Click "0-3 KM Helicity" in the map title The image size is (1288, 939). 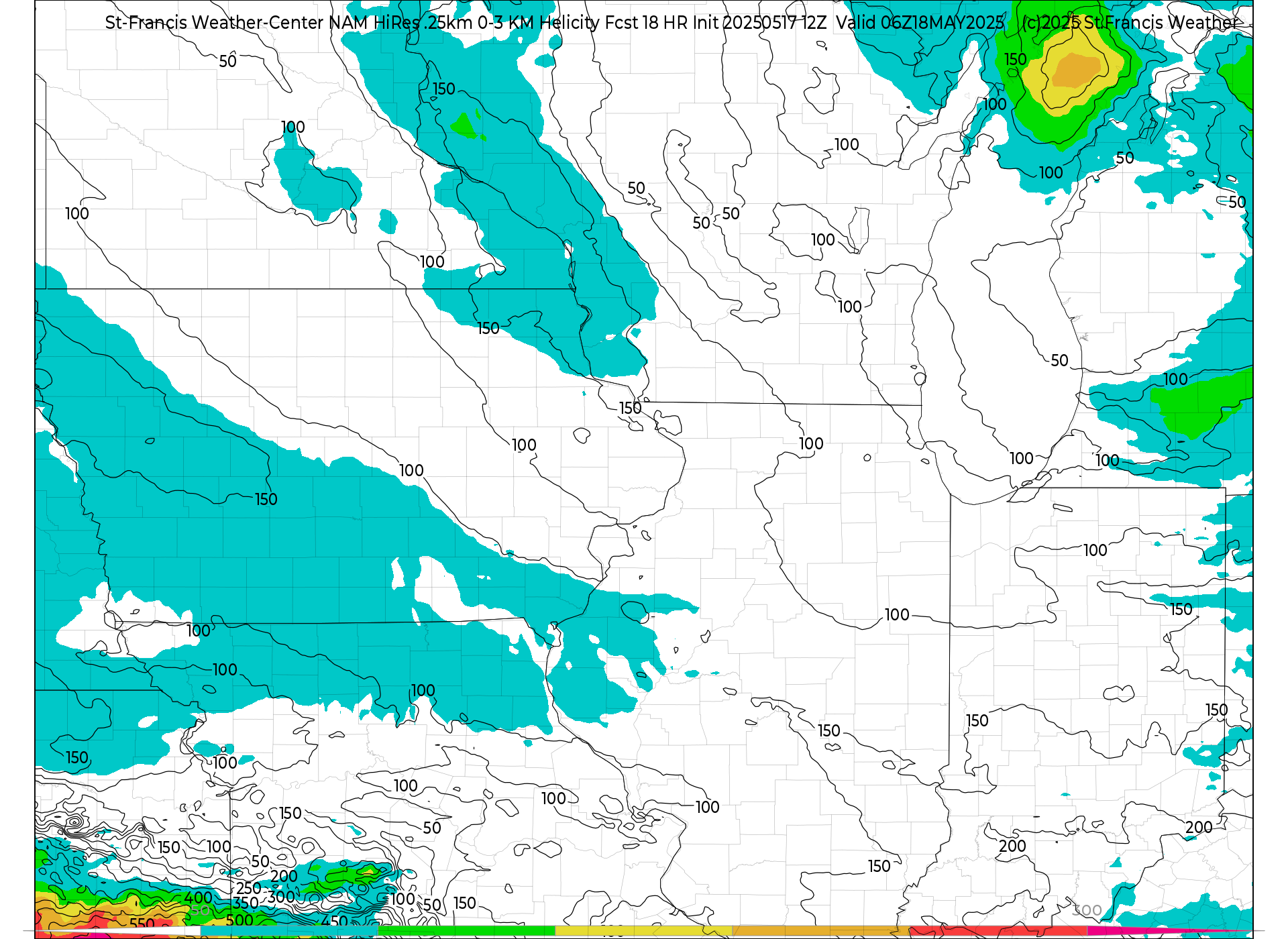tap(539, 23)
